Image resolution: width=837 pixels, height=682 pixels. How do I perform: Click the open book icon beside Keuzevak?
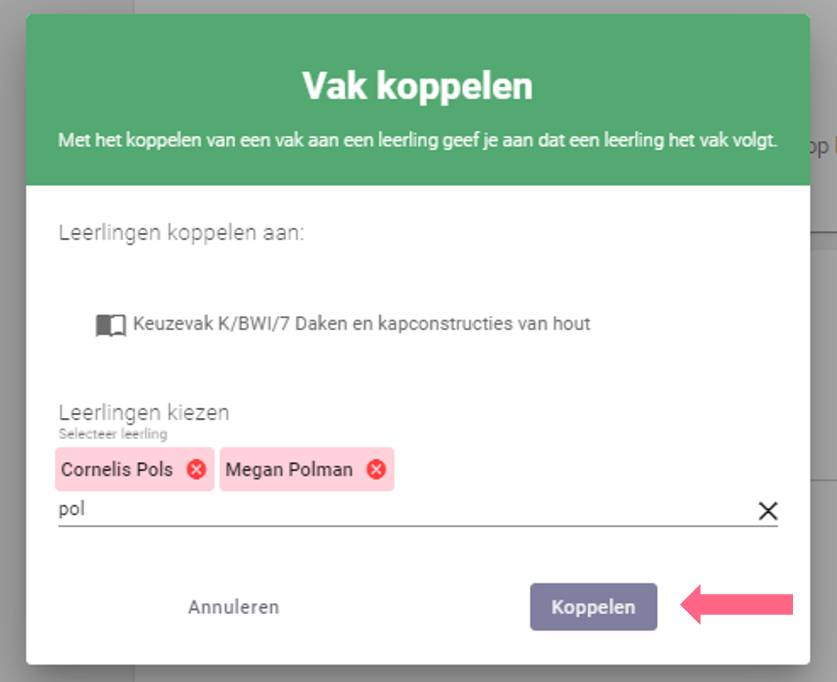point(110,324)
